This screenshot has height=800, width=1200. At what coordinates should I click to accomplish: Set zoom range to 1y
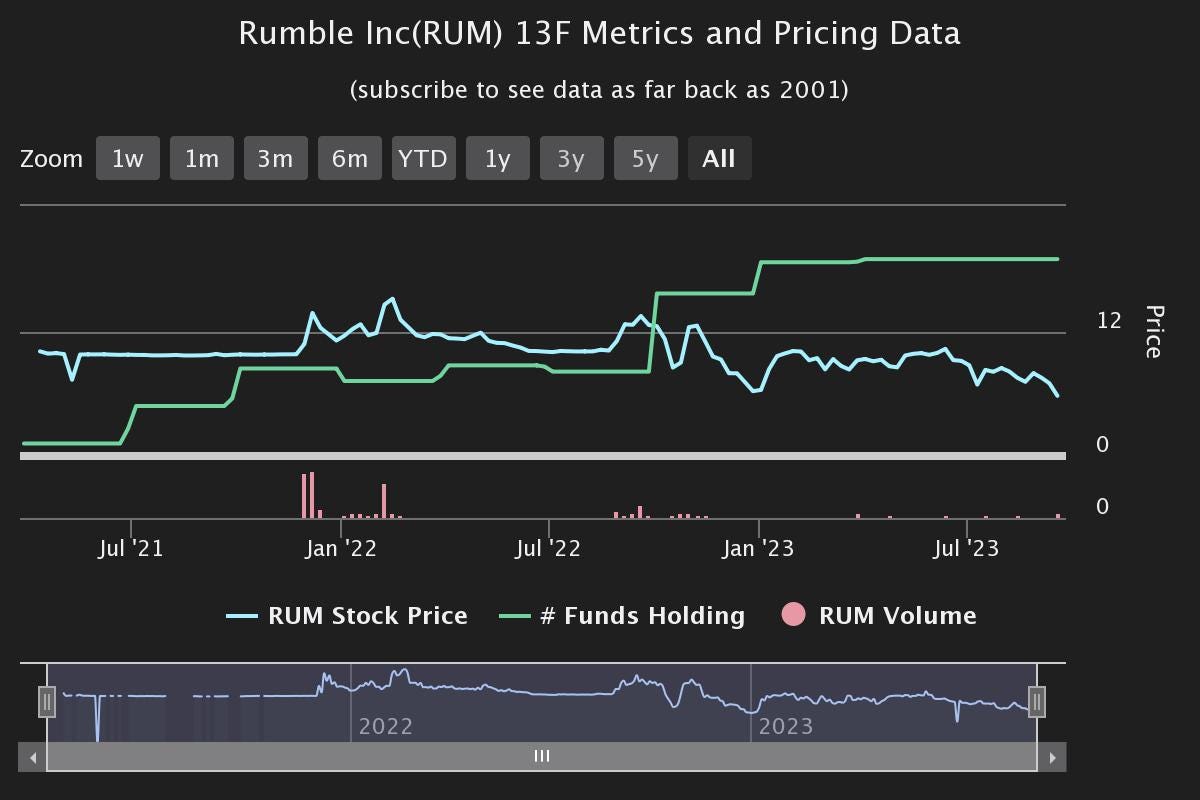498,158
